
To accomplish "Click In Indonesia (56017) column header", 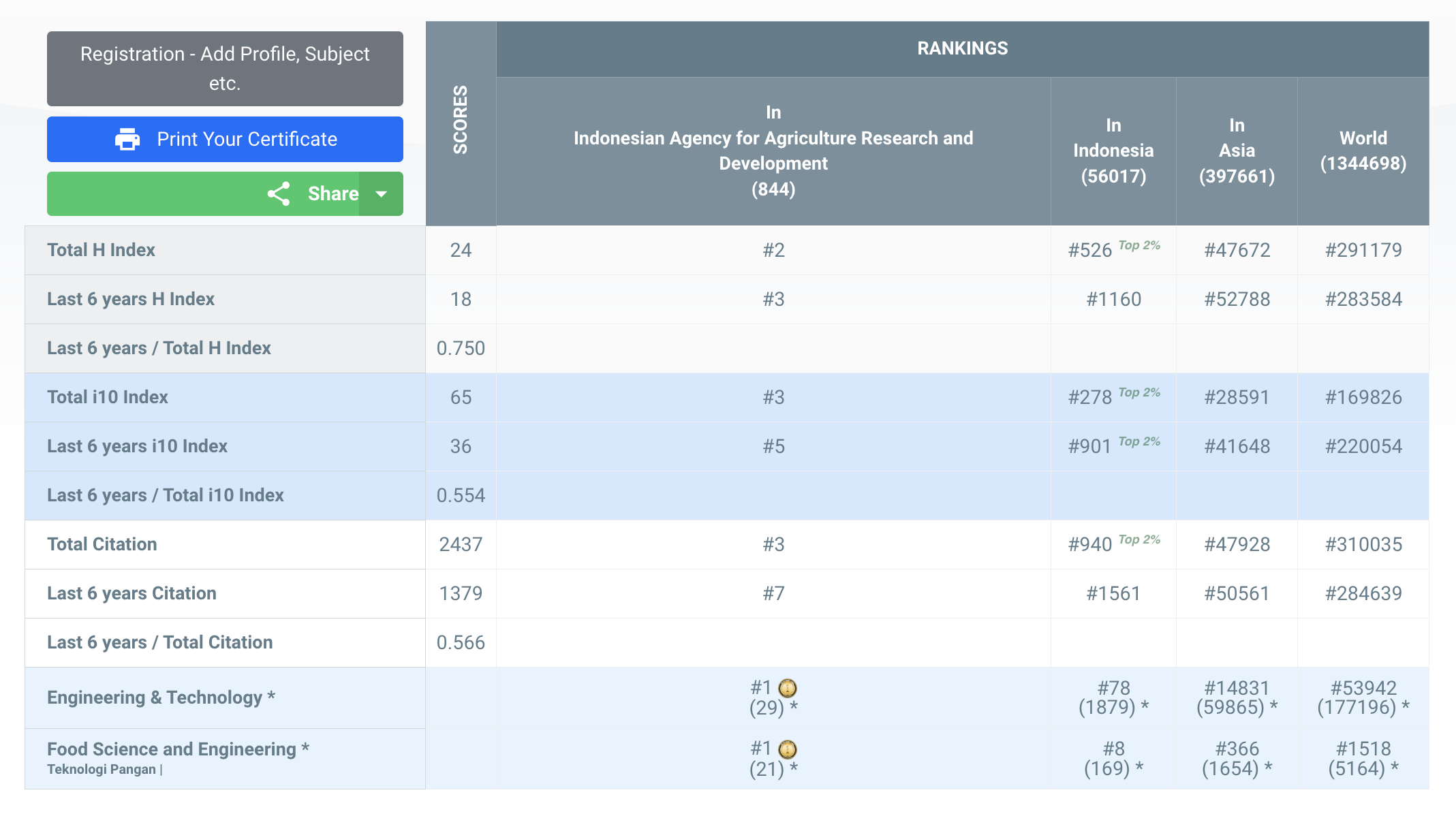I will [x=1113, y=151].
